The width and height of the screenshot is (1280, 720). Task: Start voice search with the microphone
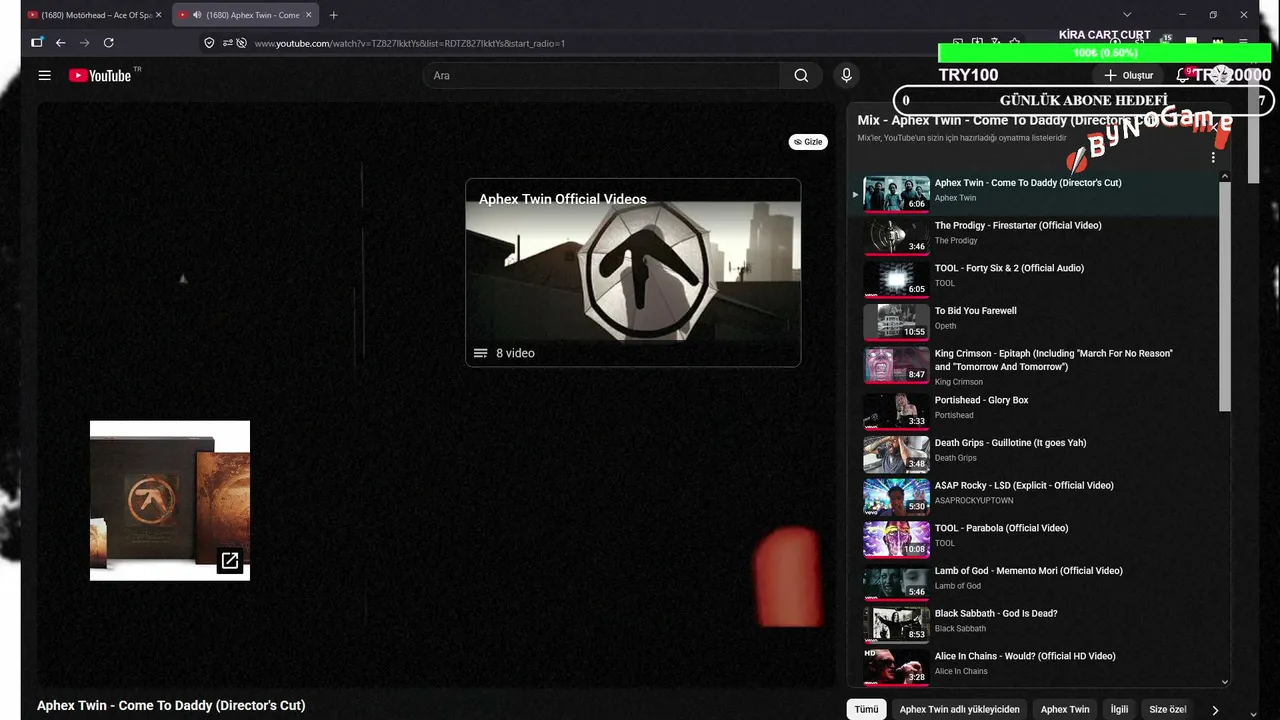(846, 75)
